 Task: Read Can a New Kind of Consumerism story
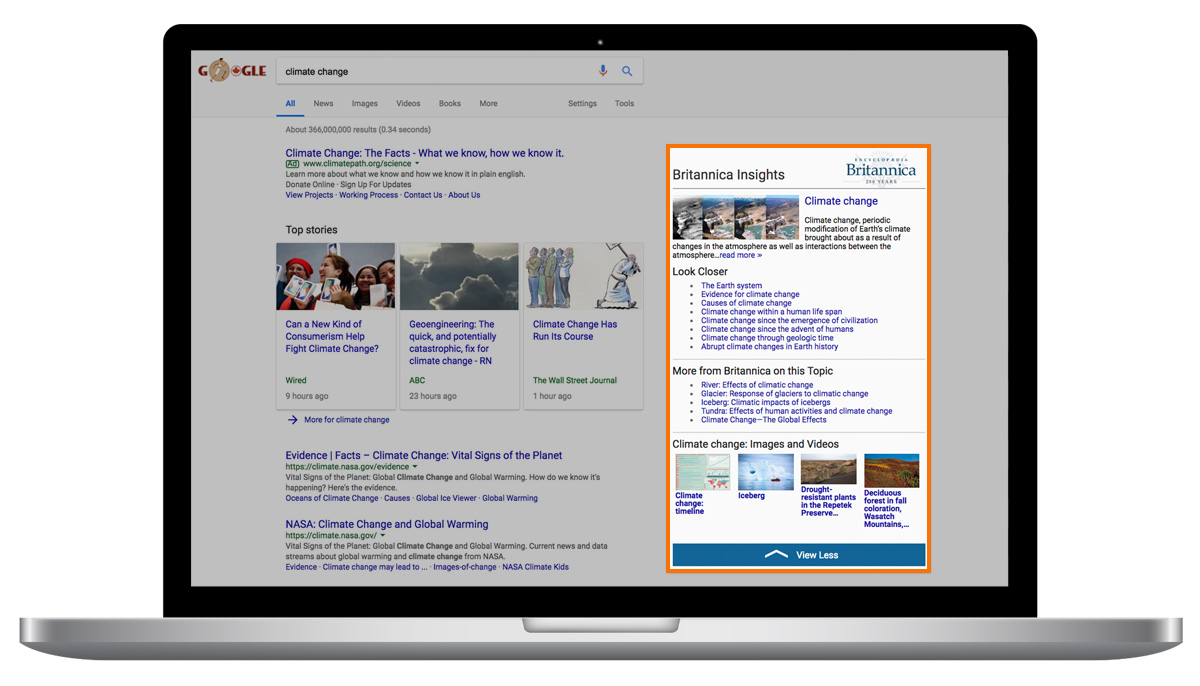point(332,336)
